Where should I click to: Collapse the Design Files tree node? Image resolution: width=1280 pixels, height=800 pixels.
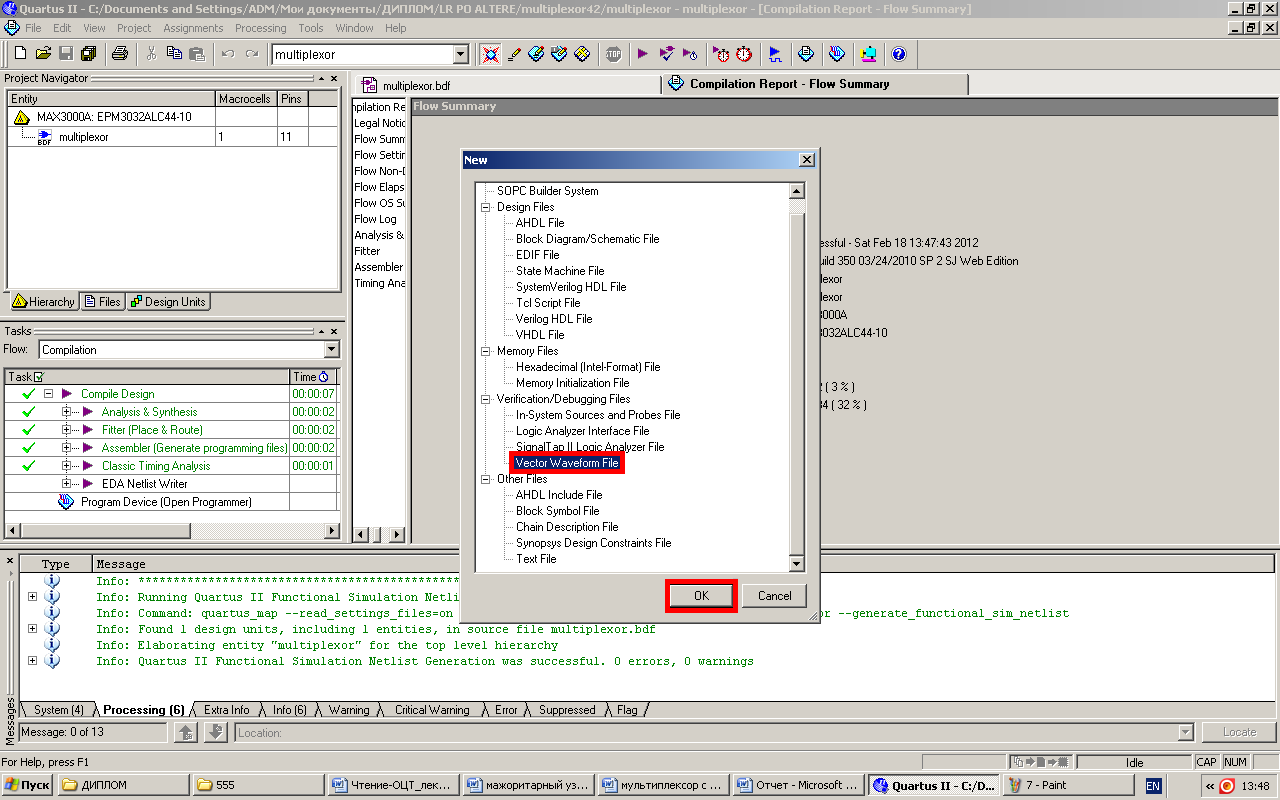[x=486, y=207]
